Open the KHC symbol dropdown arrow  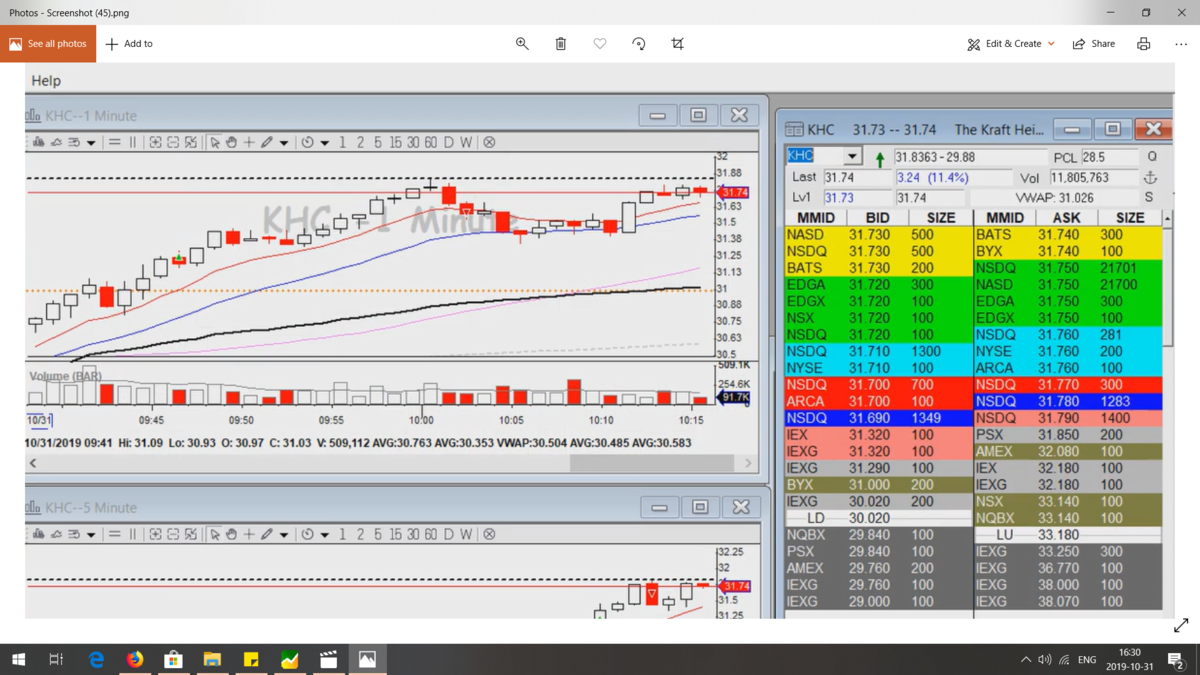[x=852, y=156]
